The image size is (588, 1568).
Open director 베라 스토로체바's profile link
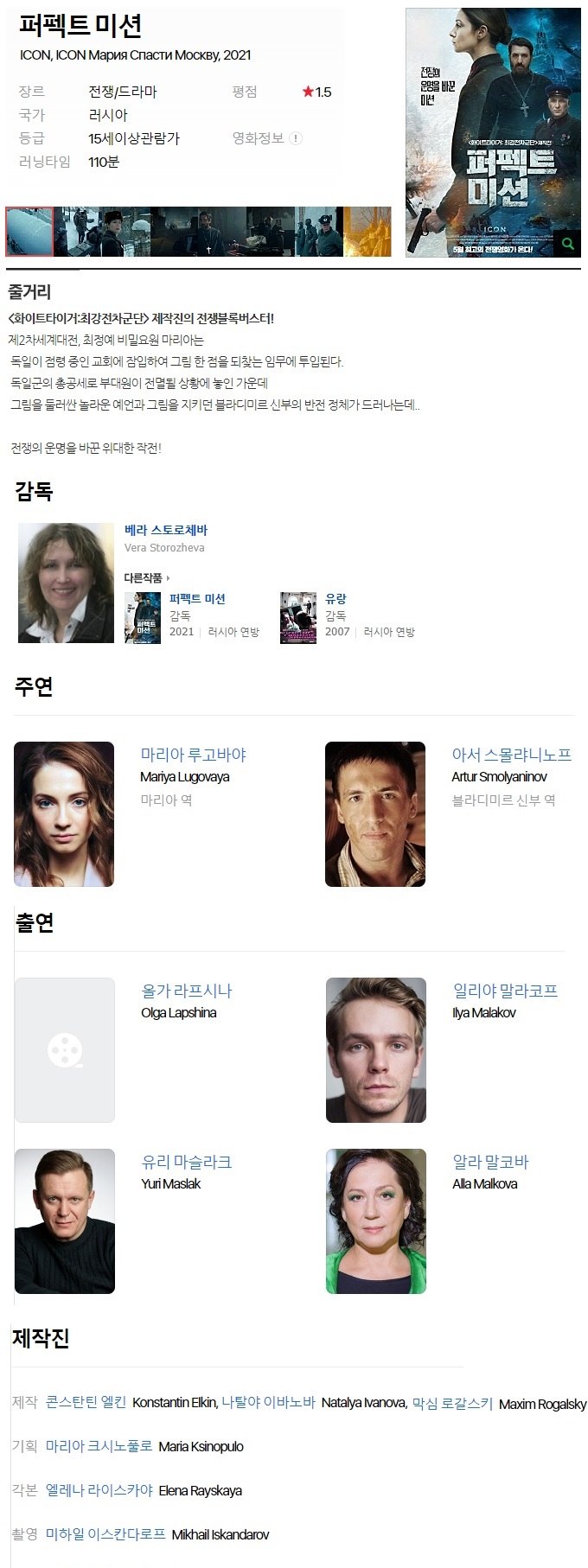coord(166,530)
